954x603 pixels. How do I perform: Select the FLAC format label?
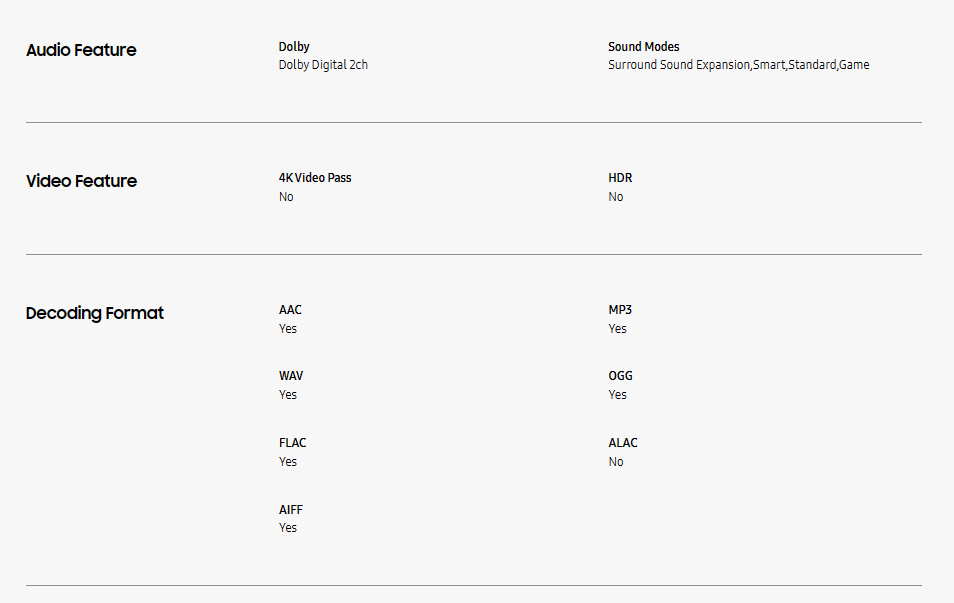(293, 443)
